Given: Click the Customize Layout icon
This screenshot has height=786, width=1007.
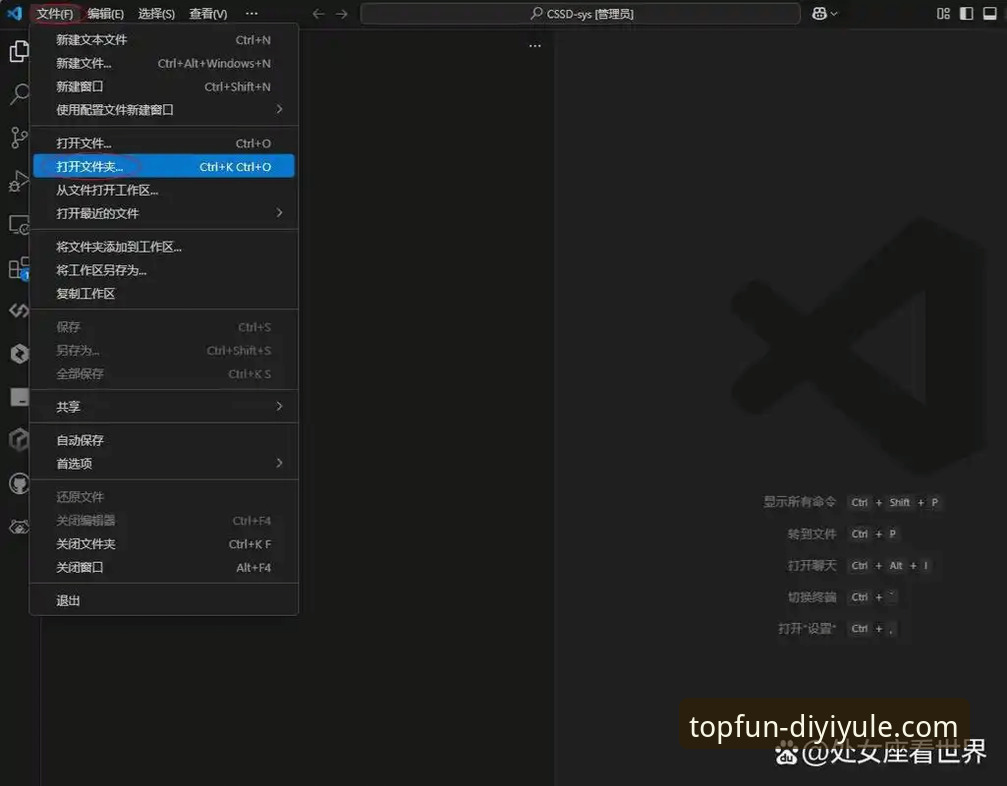Looking at the screenshot, I should point(943,14).
